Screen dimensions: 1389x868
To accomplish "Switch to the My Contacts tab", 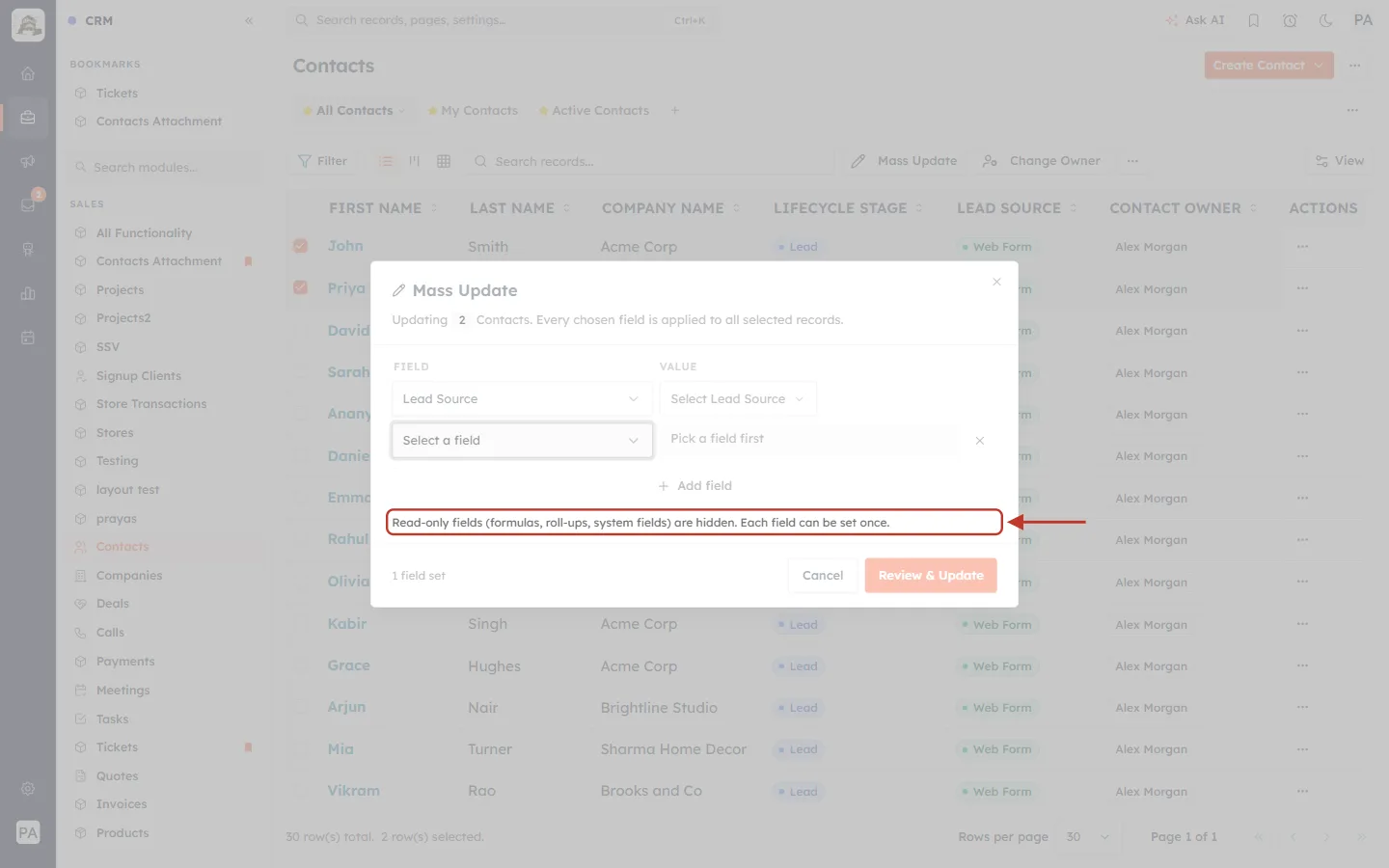I will tap(473, 111).
